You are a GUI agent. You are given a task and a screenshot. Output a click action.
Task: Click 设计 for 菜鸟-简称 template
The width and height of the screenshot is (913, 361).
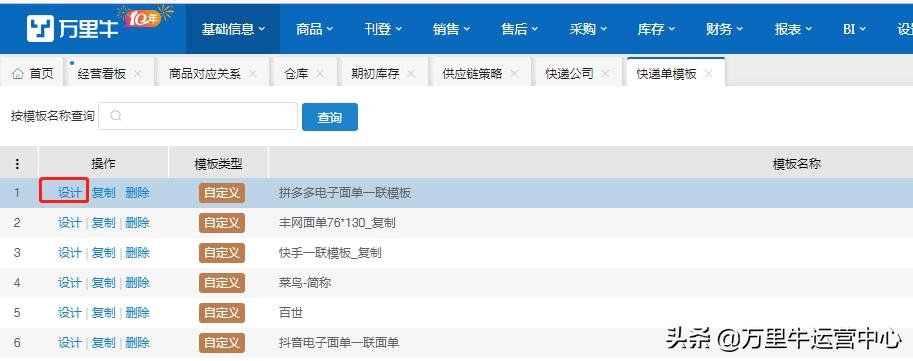pos(69,282)
